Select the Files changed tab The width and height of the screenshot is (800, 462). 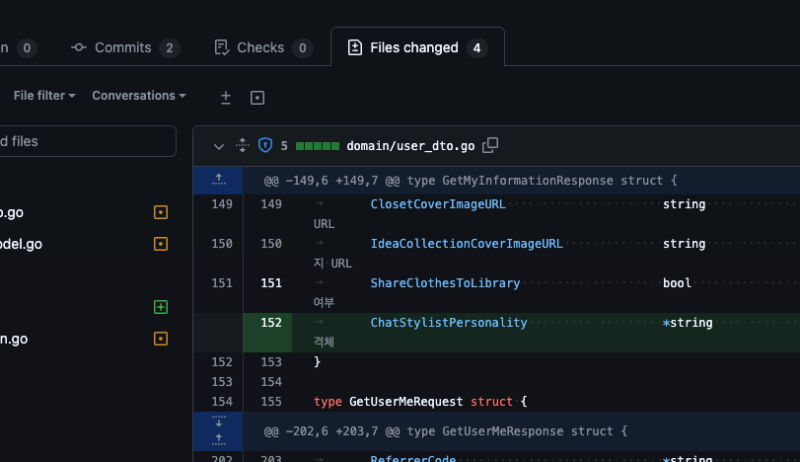tap(416, 48)
